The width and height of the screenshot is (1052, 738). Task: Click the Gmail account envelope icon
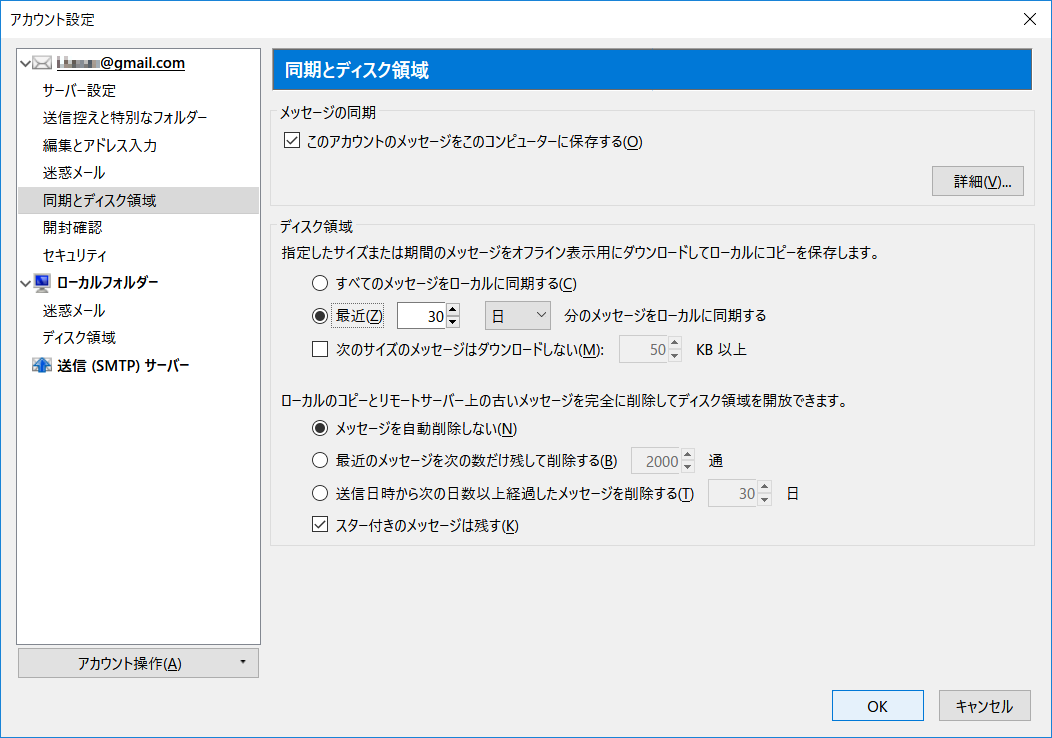click(x=41, y=62)
